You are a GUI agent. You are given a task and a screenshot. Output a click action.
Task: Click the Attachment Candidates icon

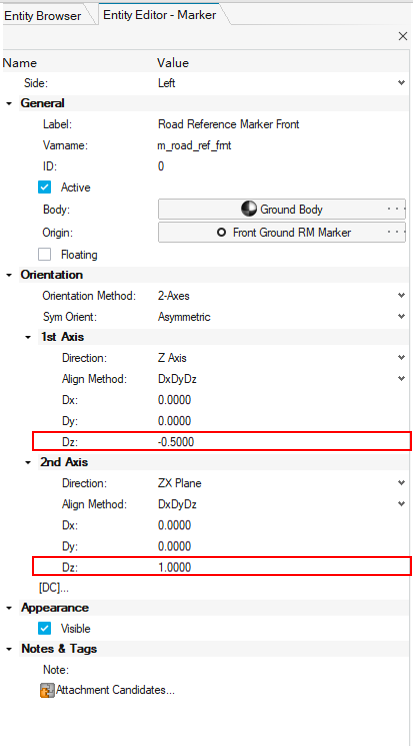47,690
